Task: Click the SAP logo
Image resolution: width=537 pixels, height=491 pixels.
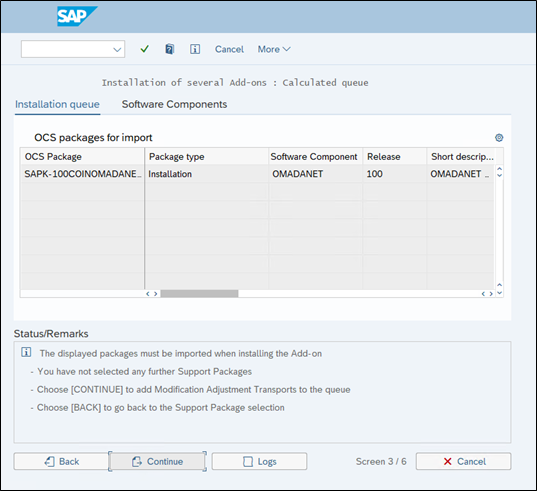Action: pyautogui.click(x=77, y=16)
